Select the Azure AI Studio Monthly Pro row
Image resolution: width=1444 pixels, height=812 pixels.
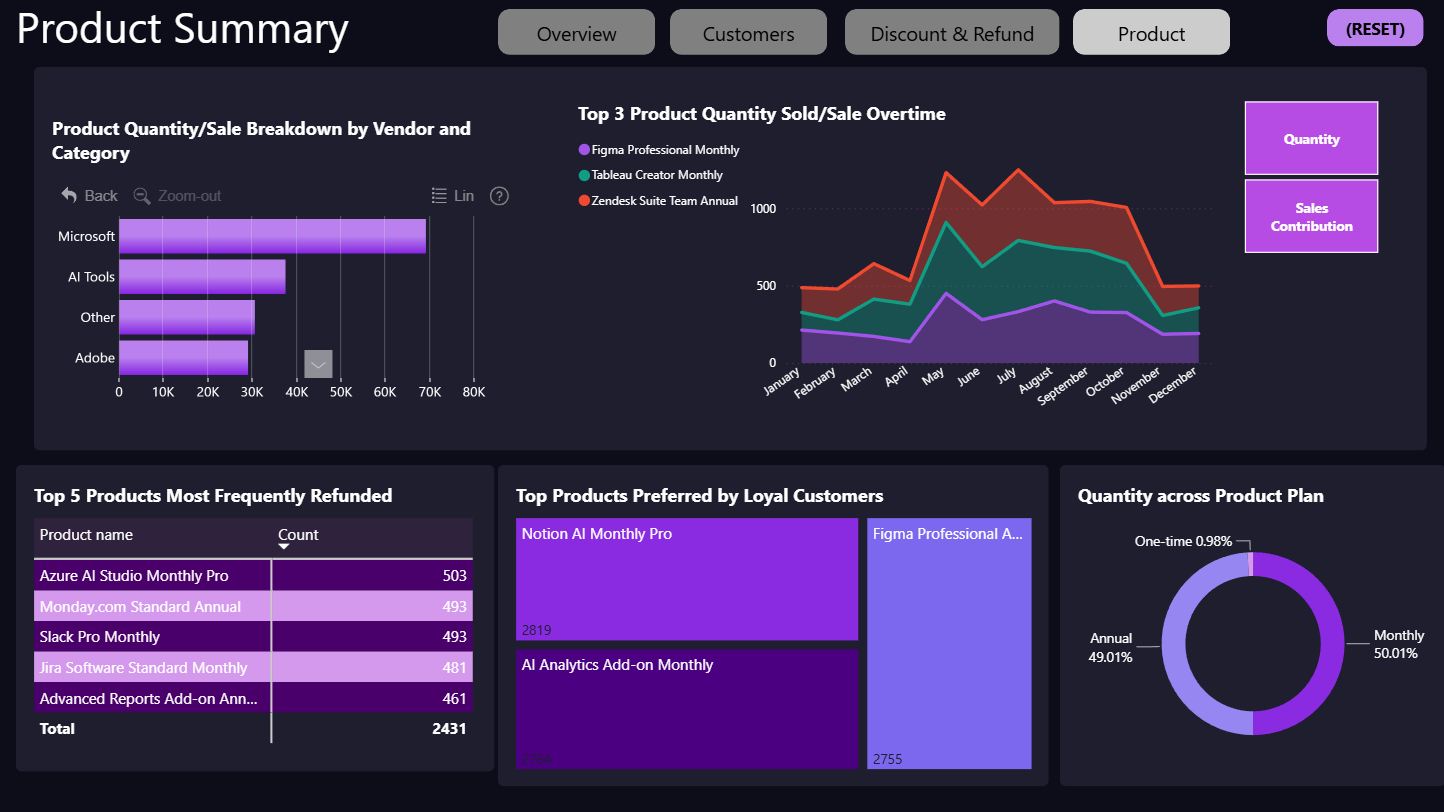point(253,576)
